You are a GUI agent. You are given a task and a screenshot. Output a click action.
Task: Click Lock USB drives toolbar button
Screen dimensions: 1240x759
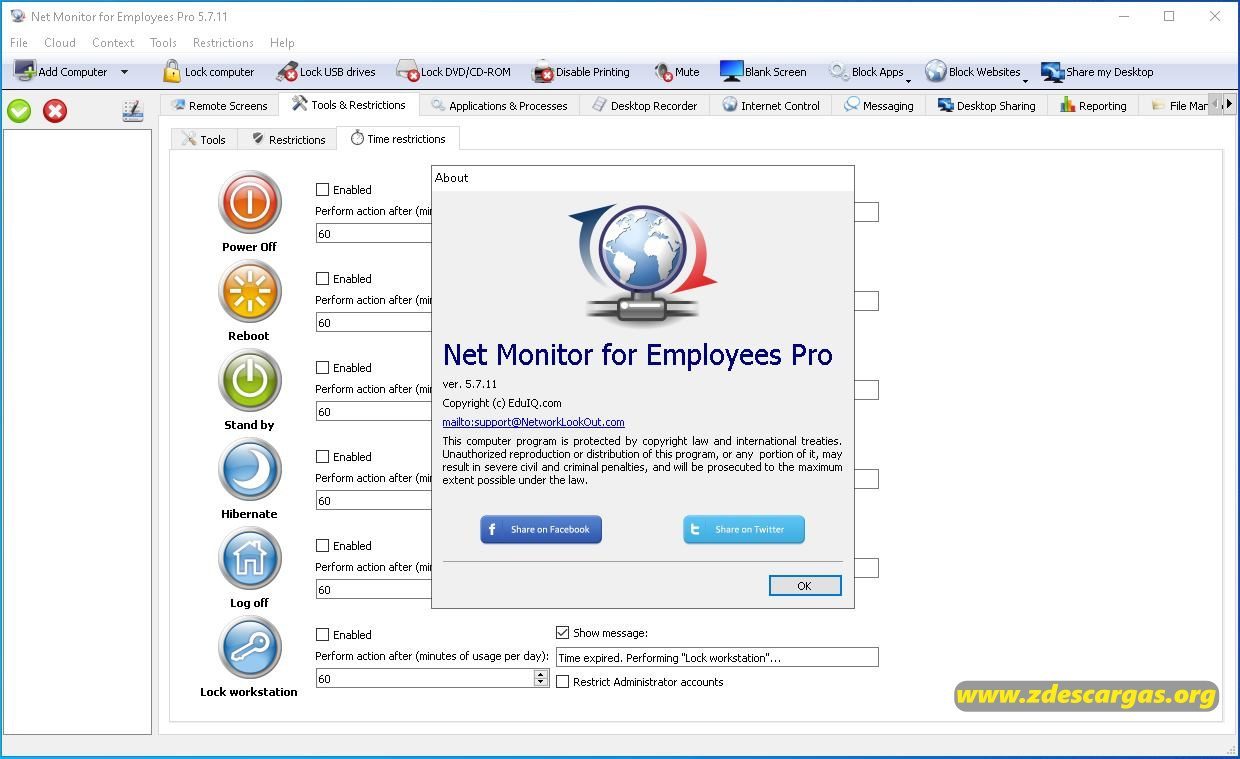[x=327, y=72]
